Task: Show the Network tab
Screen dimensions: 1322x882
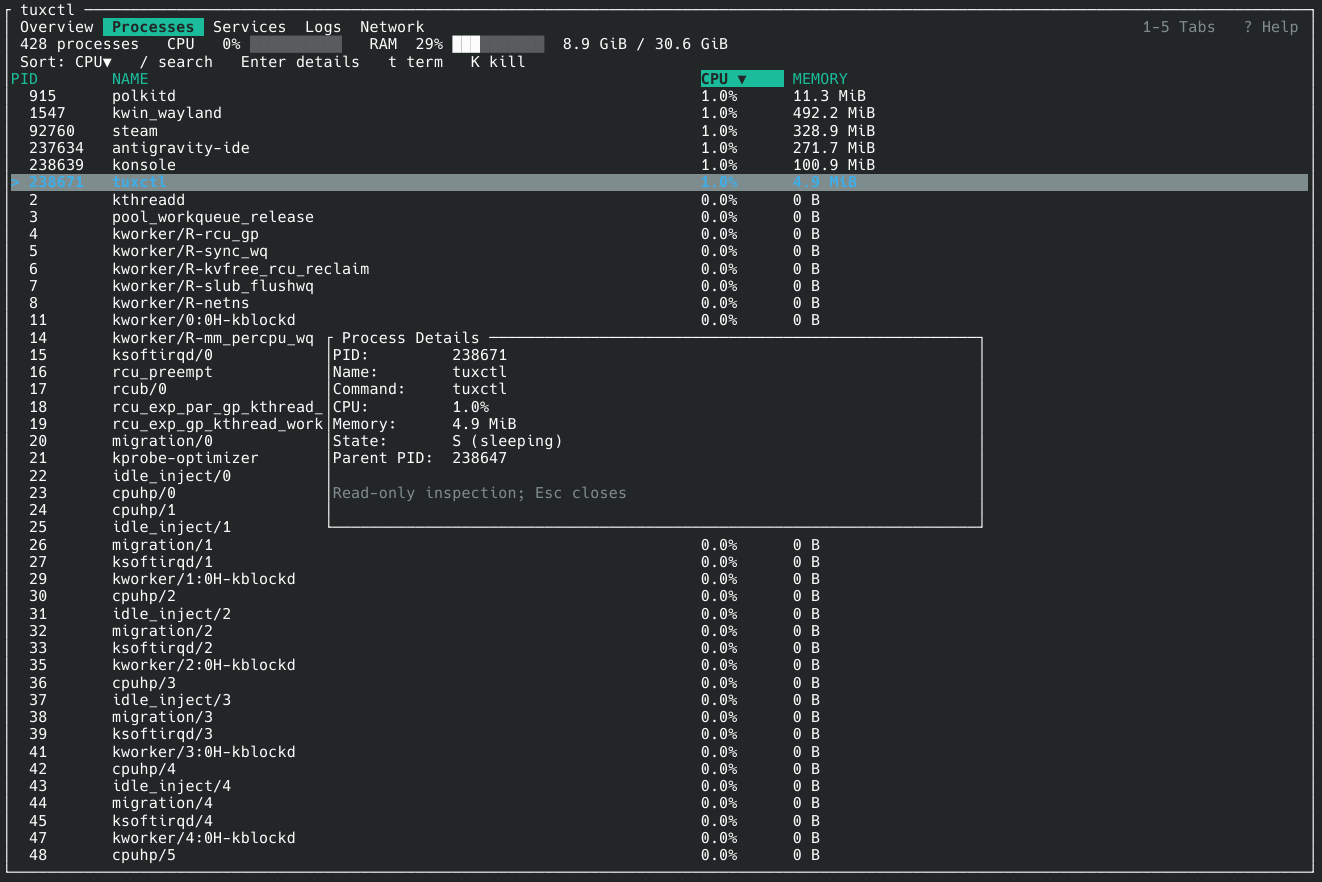Action: pos(392,27)
